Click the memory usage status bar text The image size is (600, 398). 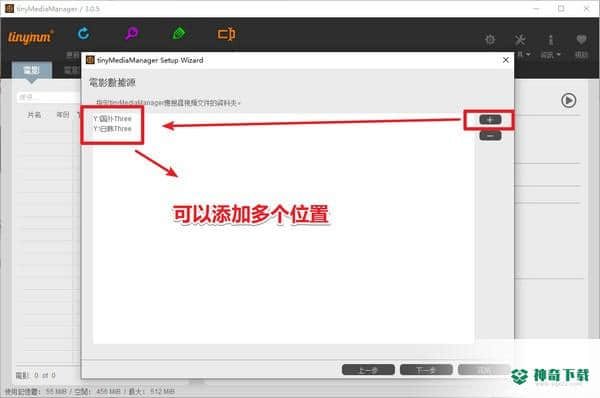click(x=90, y=391)
